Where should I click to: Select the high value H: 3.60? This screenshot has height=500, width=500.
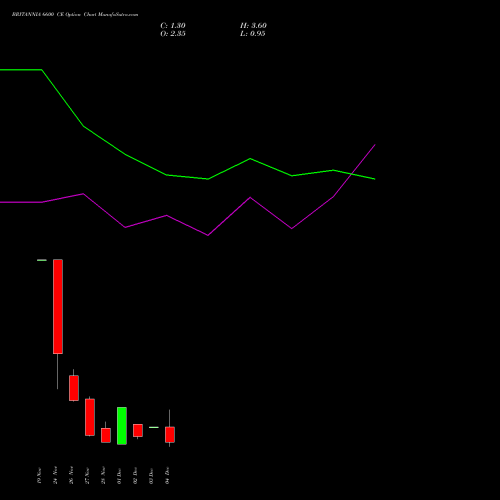click(x=253, y=26)
